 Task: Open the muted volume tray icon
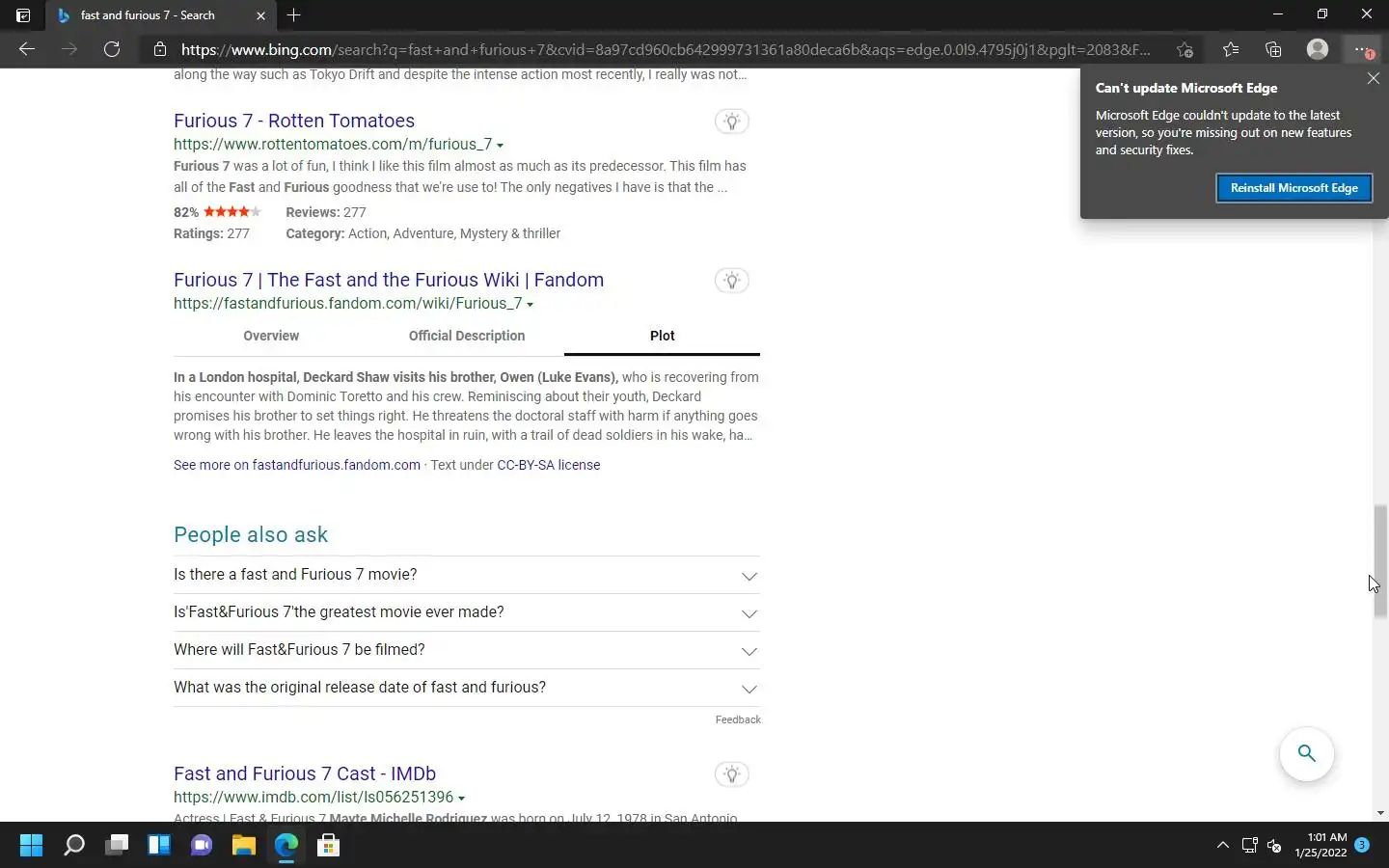click(x=1274, y=846)
